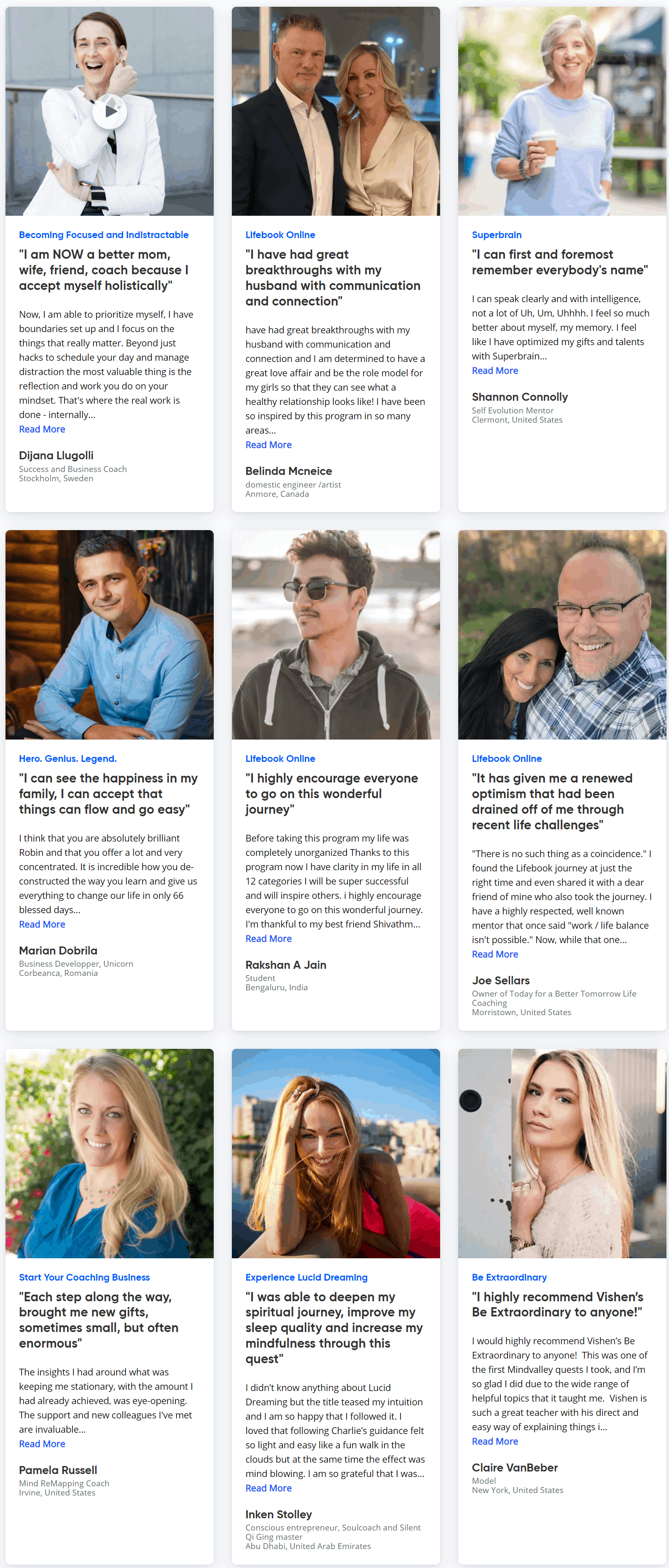
Task: Click the name Dijana Llugolli
Action: coord(56,455)
